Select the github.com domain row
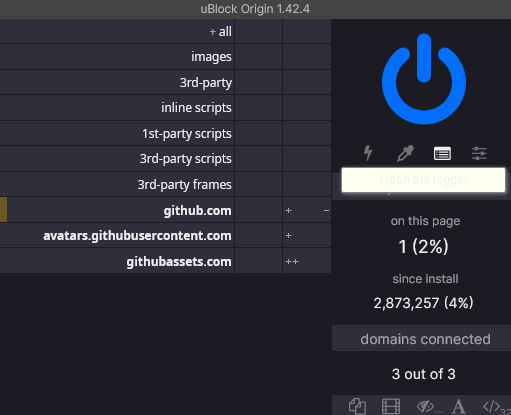511x415 pixels. point(117,210)
